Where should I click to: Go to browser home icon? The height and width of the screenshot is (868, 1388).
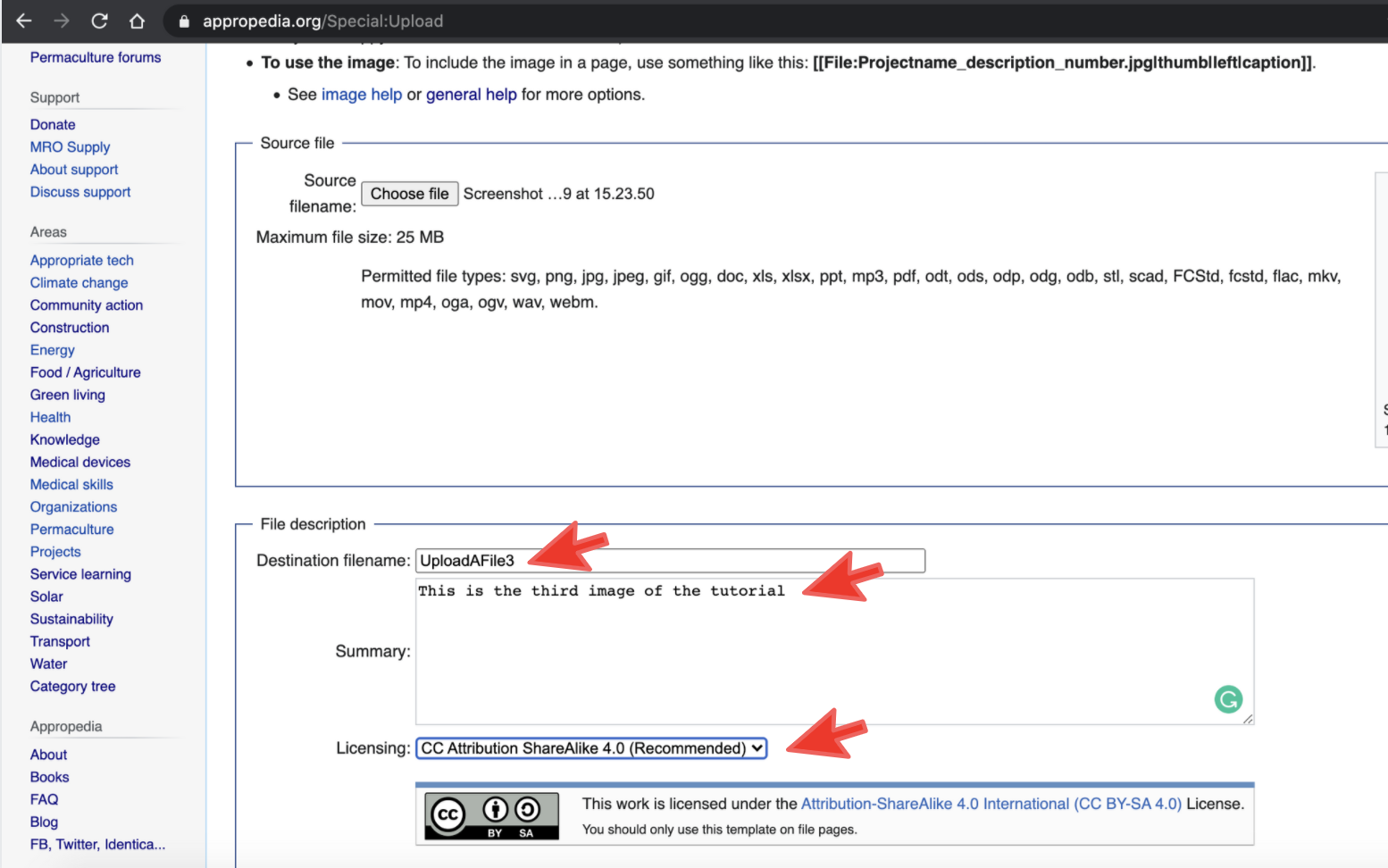137,21
